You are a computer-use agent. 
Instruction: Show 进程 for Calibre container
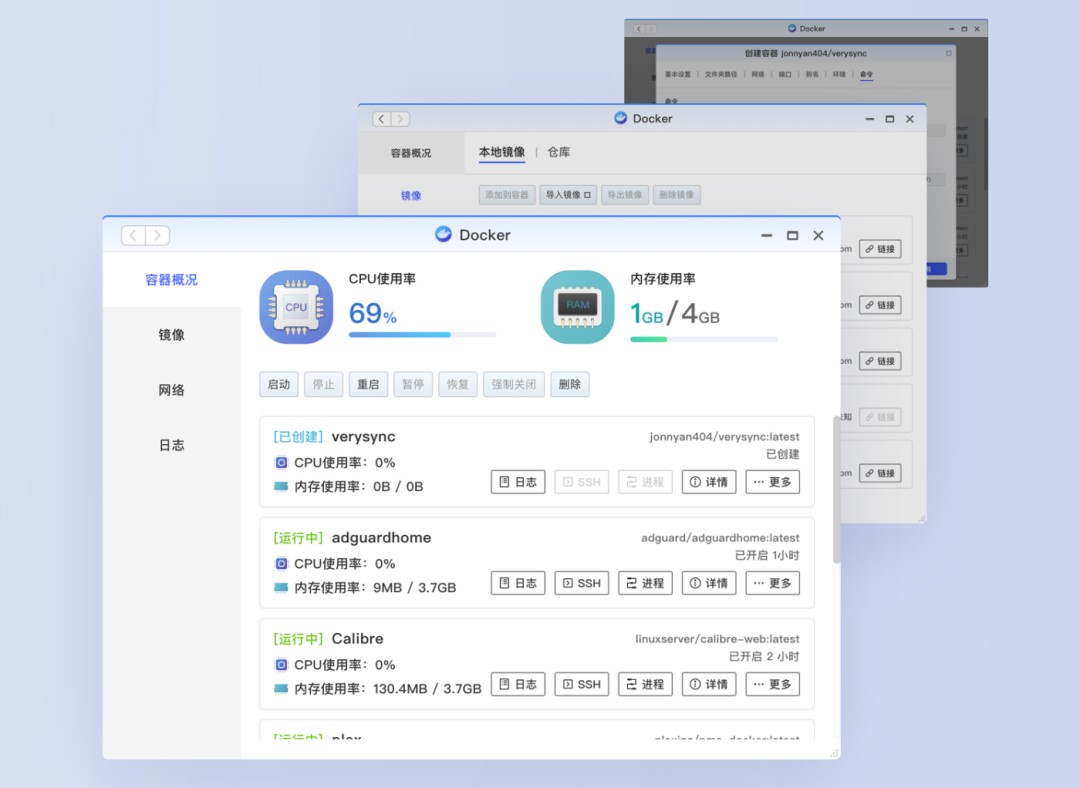pos(645,685)
